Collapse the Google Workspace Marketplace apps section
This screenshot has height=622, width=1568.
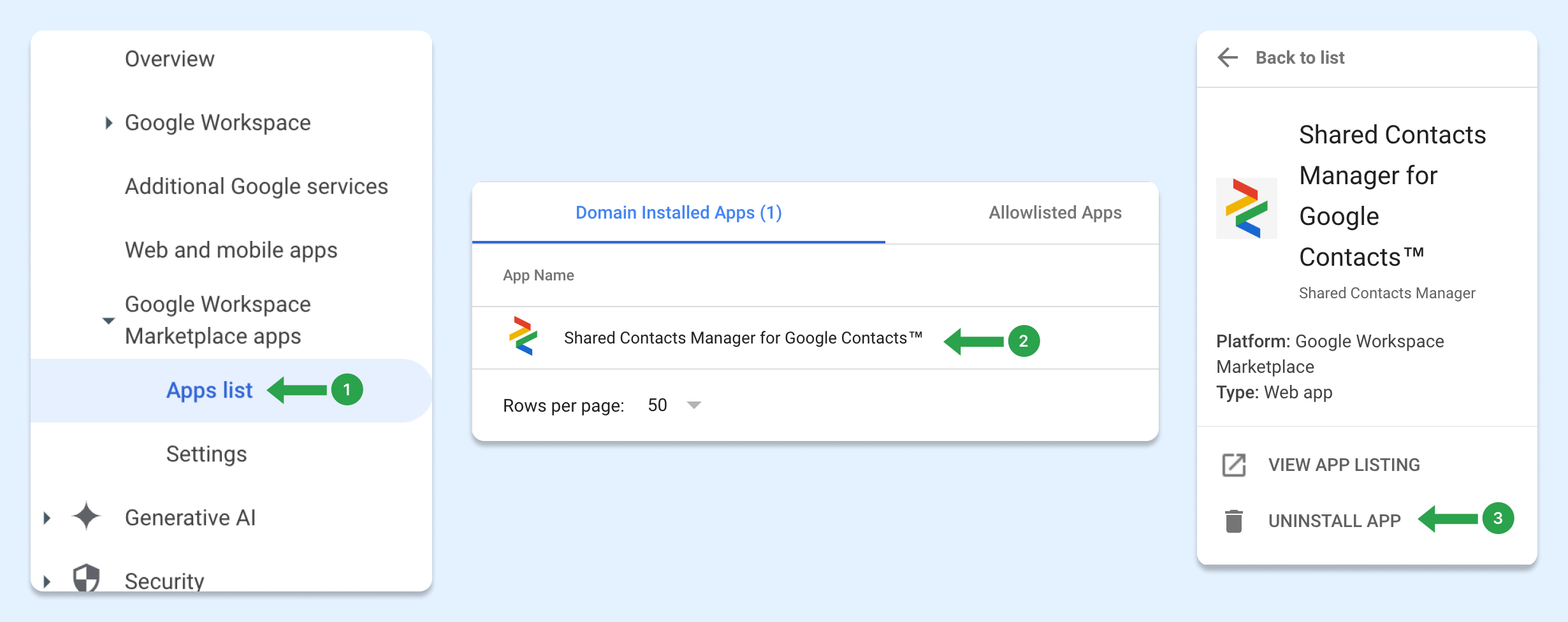109,321
